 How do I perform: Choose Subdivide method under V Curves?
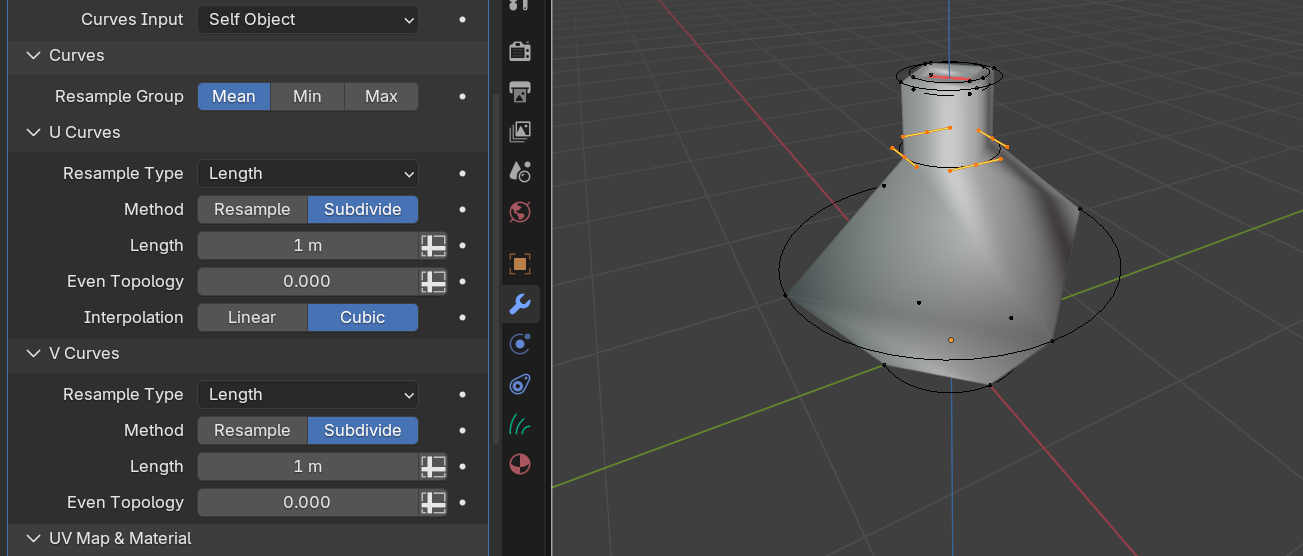[x=363, y=430]
